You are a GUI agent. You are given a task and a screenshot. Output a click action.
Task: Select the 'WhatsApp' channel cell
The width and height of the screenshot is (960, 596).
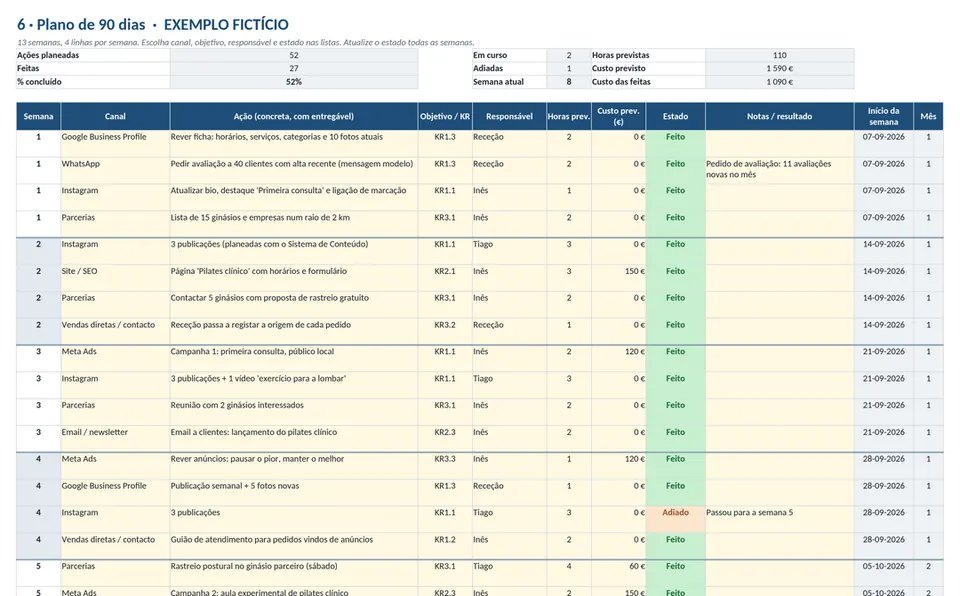point(115,170)
